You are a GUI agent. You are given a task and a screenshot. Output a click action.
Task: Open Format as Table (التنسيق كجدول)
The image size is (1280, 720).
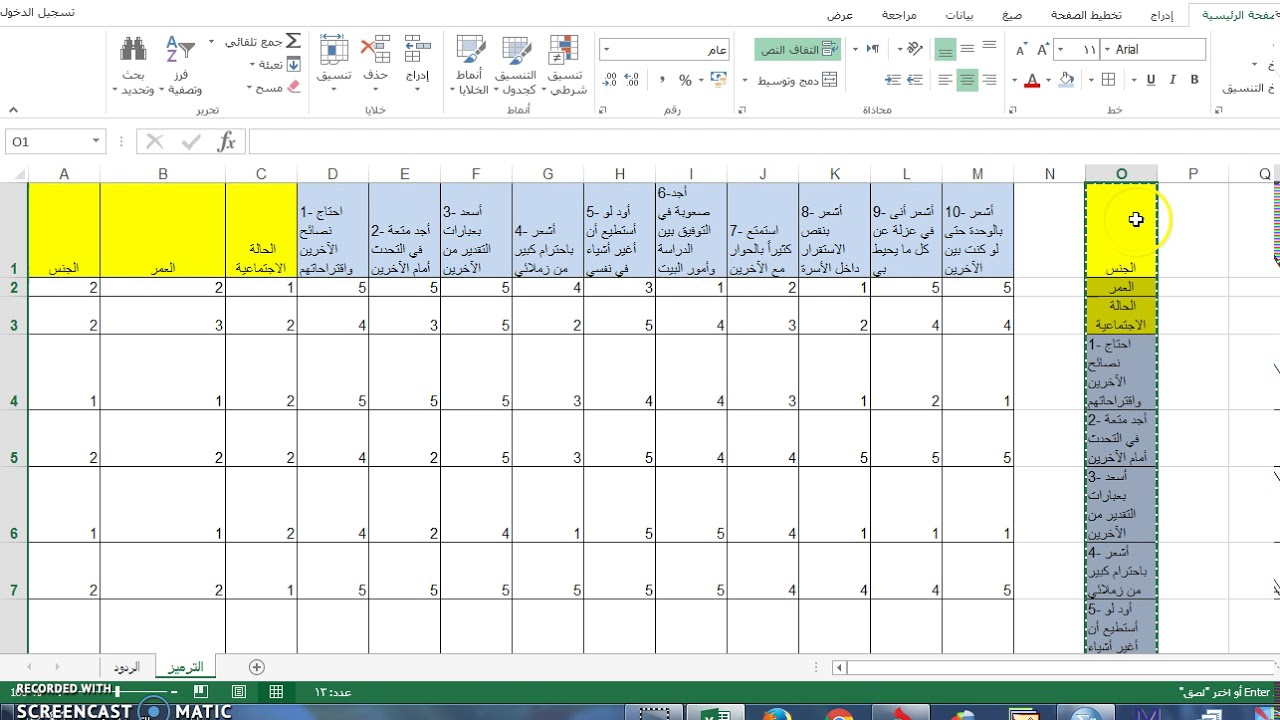[x=518, y=66]
